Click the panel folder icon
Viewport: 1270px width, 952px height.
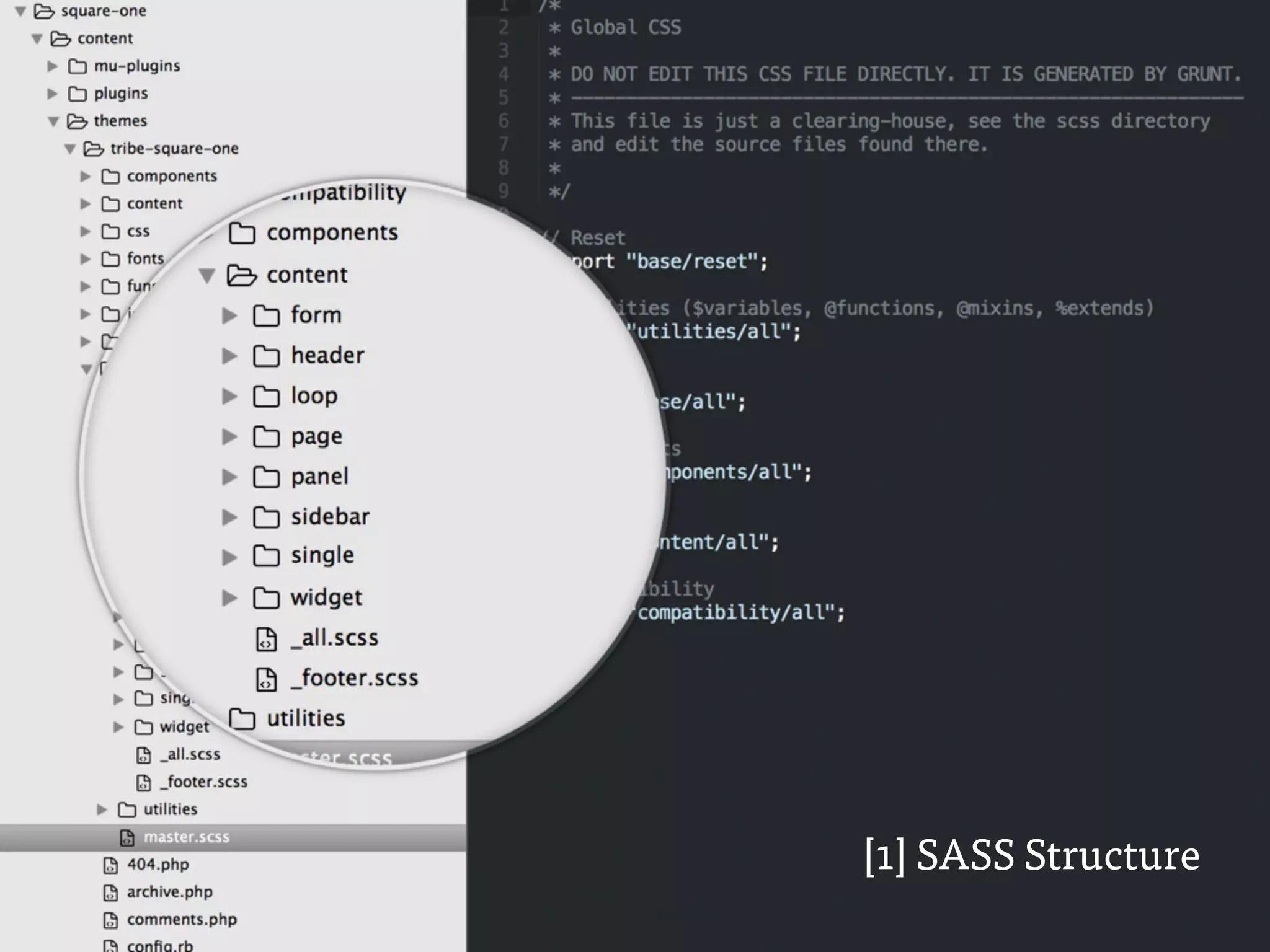(x=267, y=477)
